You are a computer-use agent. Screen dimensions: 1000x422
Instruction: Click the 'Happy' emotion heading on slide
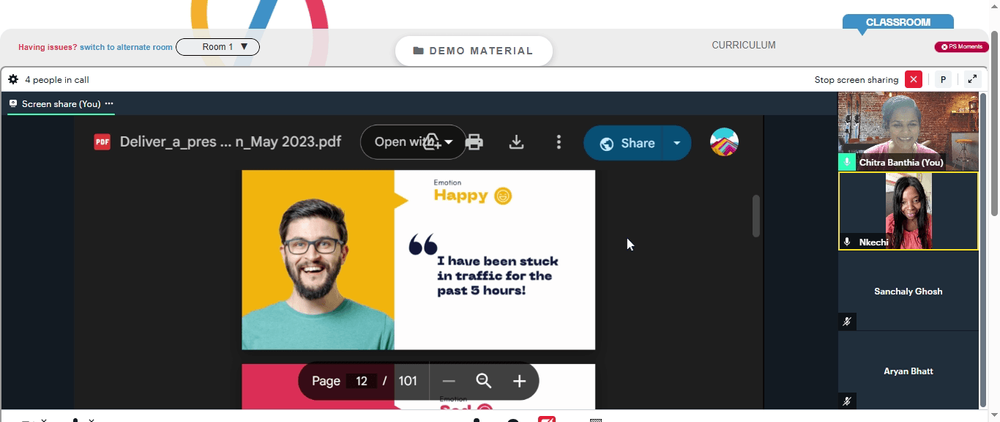pyautogui.click(x=460, y=195)
